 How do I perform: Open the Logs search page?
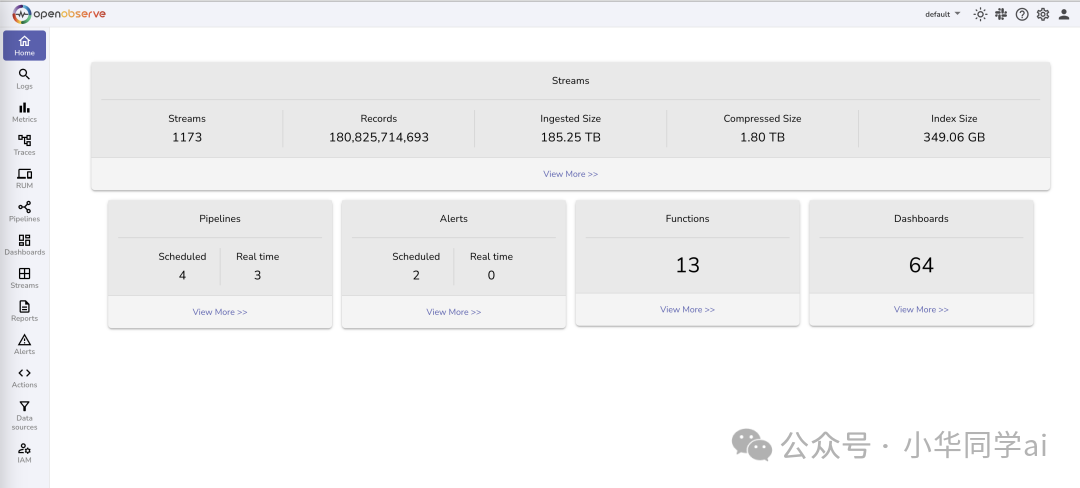coord(24,78)
